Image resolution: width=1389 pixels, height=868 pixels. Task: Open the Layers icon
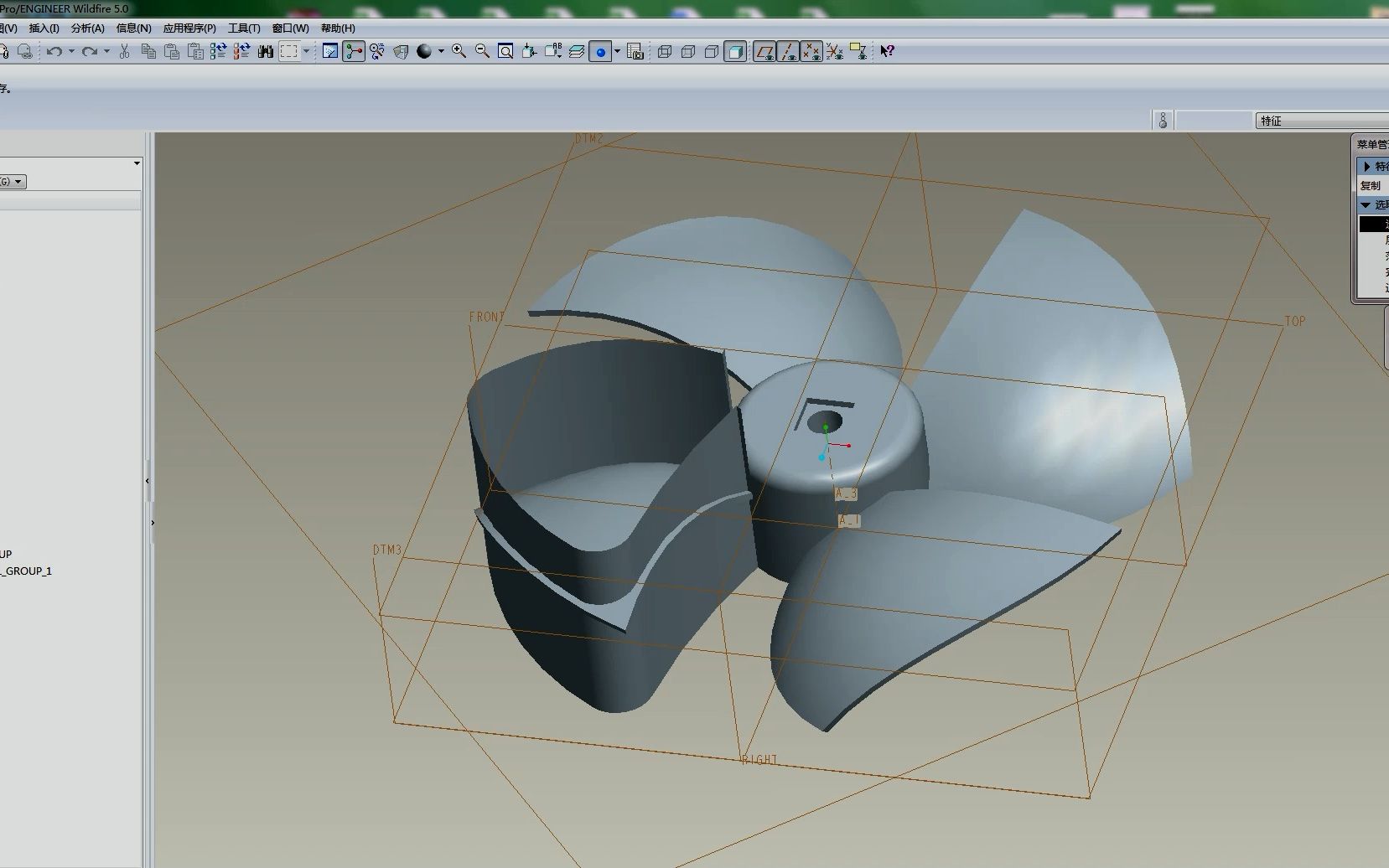577,52
